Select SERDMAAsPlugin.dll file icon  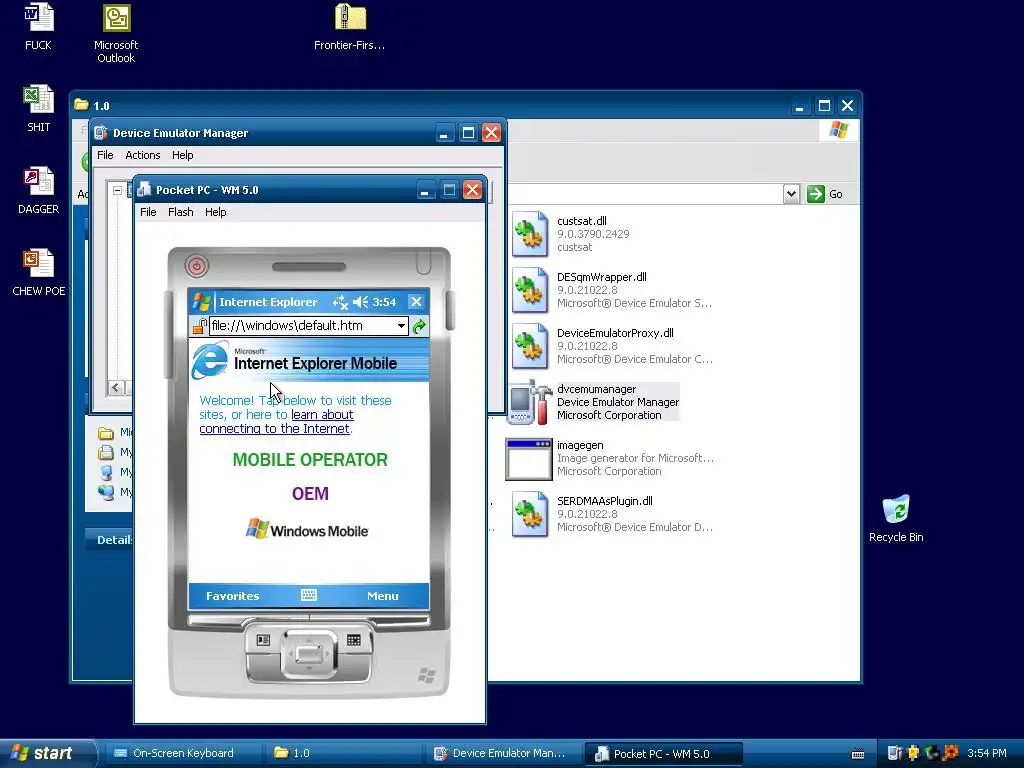tap(530, 514)
